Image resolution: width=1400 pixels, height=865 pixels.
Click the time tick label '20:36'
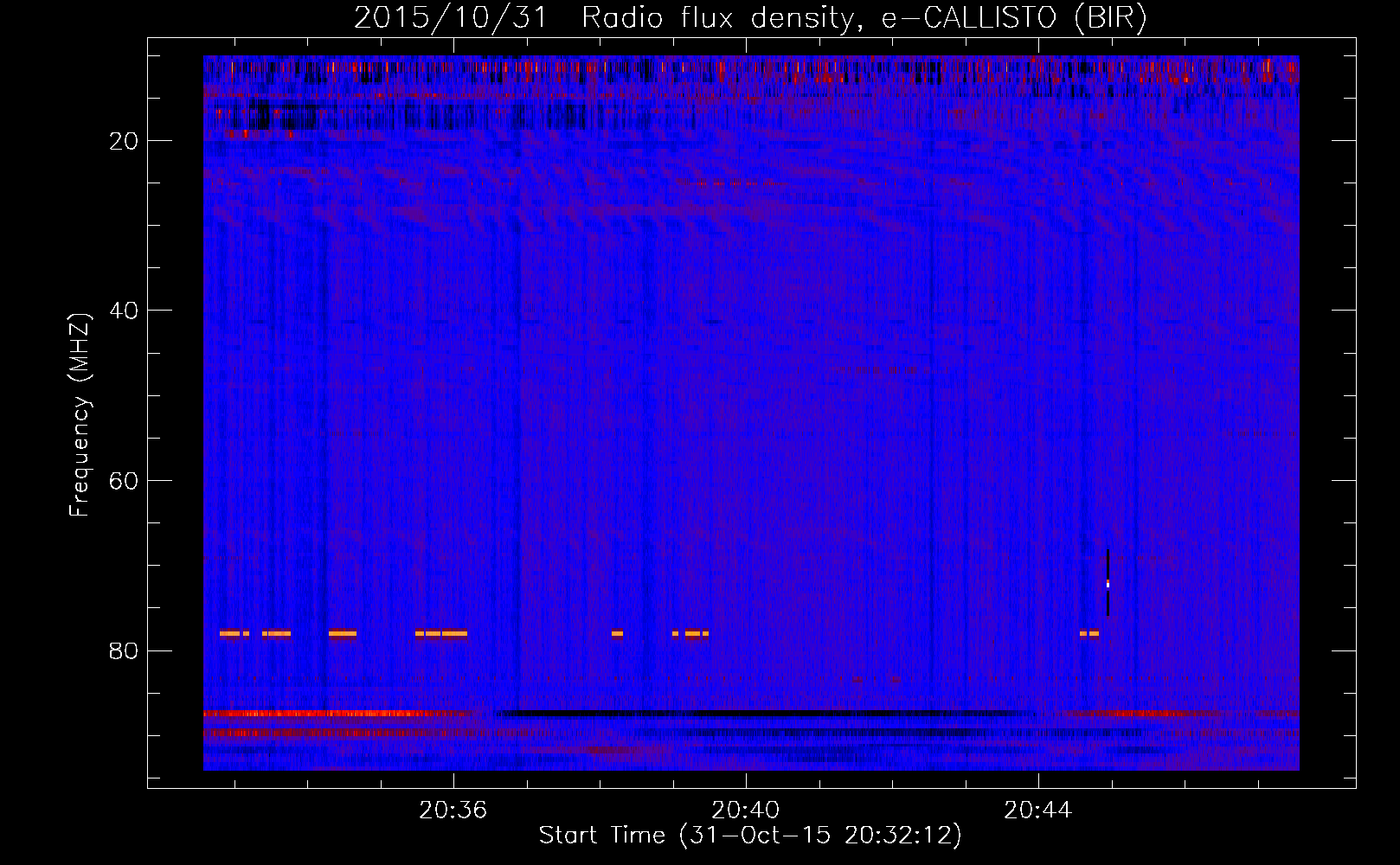[453, 811]
